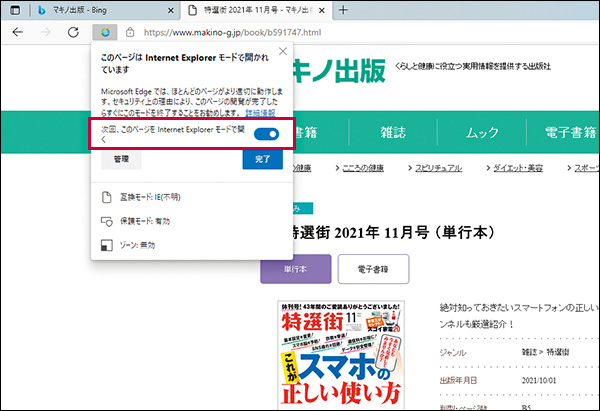Click the Internet Explorer mode icon in address bar
Screen dimensions: 600x411
click(x=108, y=32)
